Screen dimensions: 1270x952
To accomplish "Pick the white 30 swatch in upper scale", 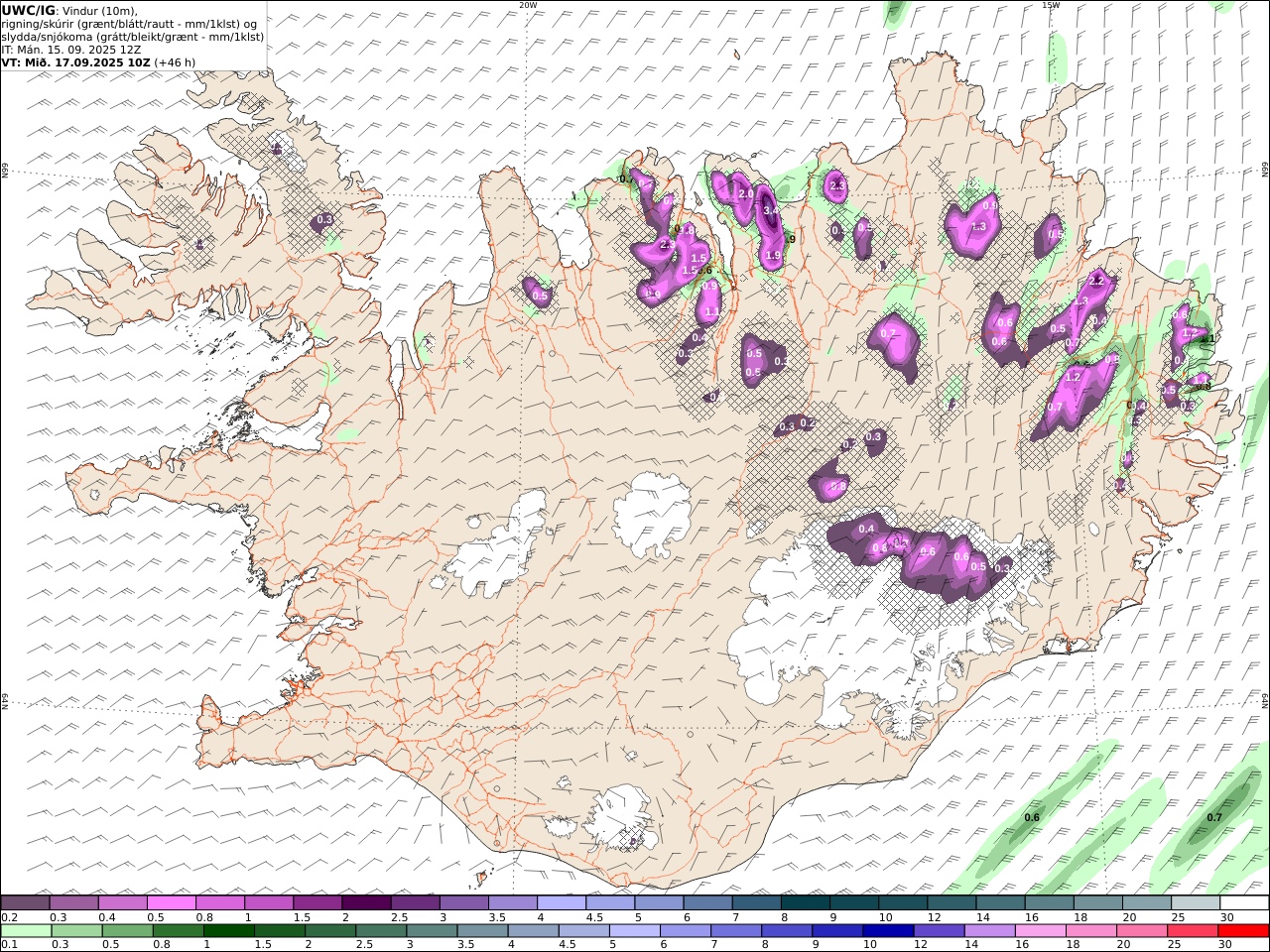I will (x=1245, y=903).
